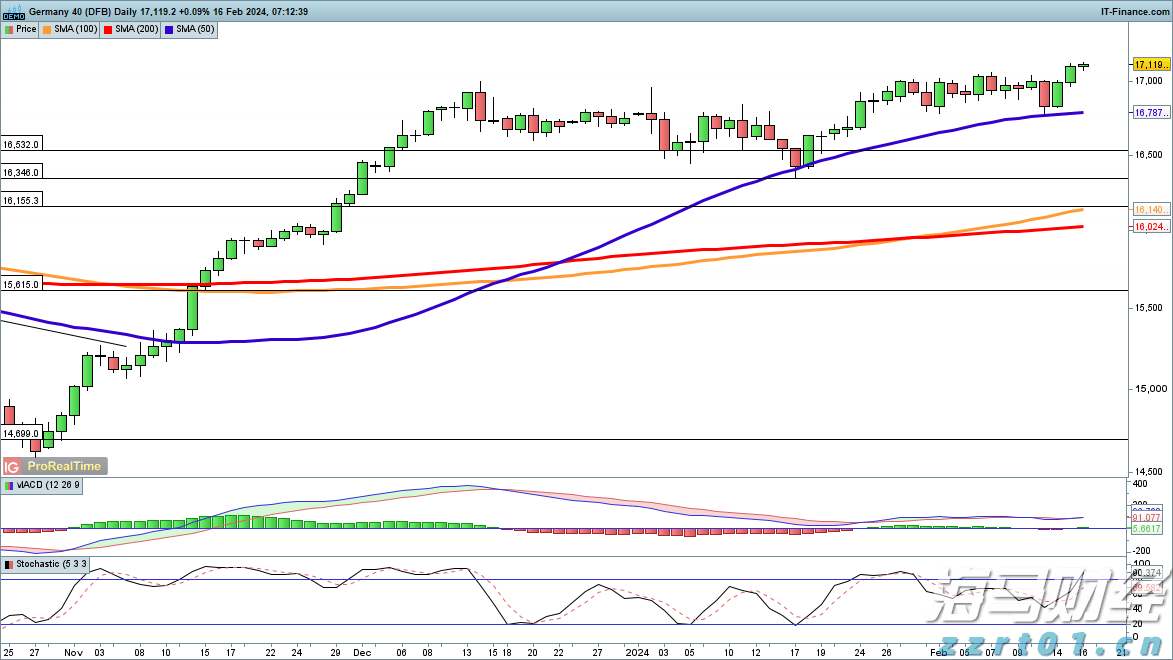Image resolution: width=1173 pixels, height=660 pixels.
Task: Click the IG logo on the chart
Action: [x=13, y=466]
